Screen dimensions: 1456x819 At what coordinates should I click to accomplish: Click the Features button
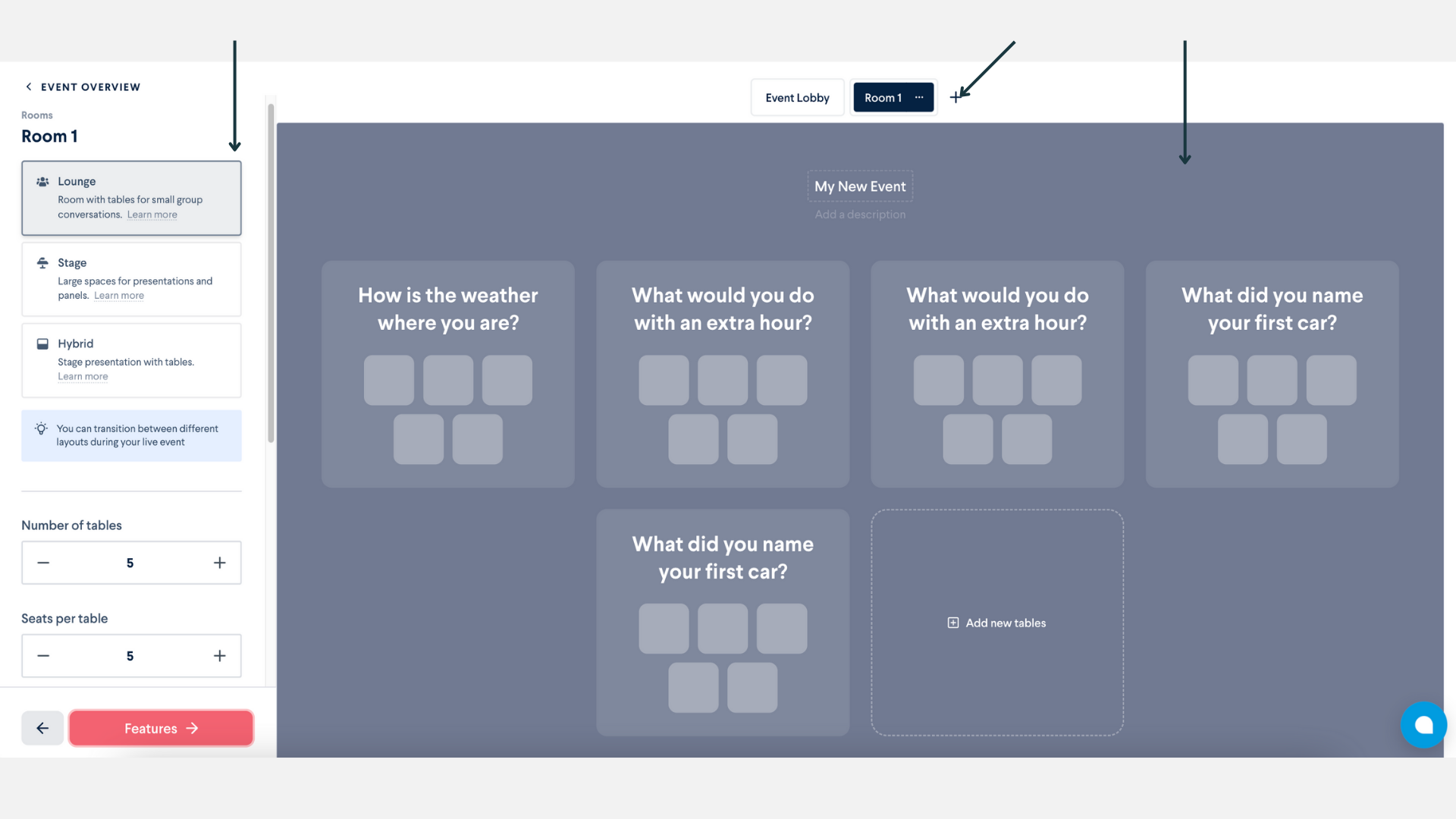tap(161, 728)
